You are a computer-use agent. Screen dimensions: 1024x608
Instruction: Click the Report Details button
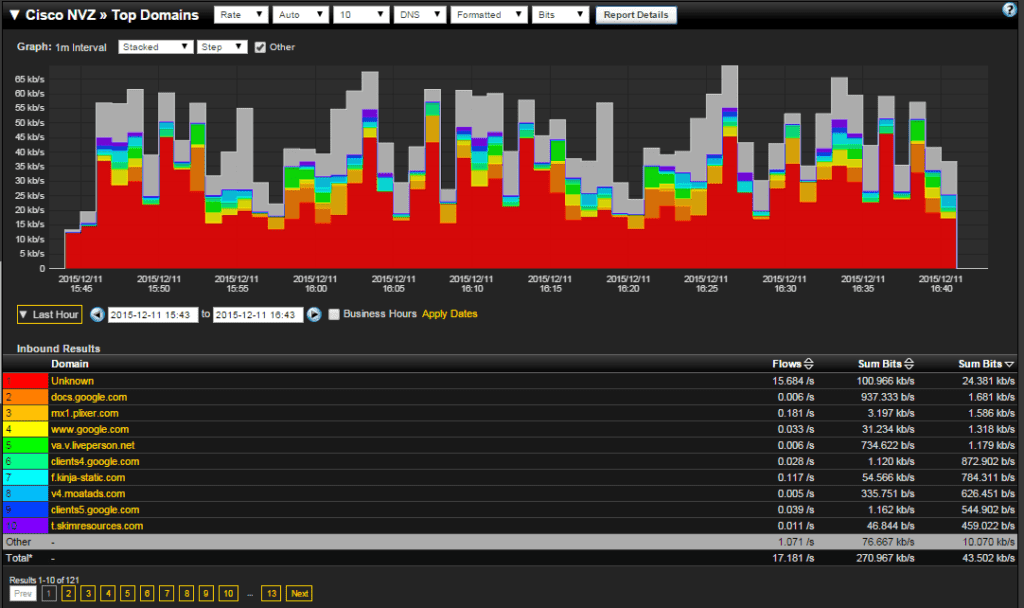coord(636,15)
